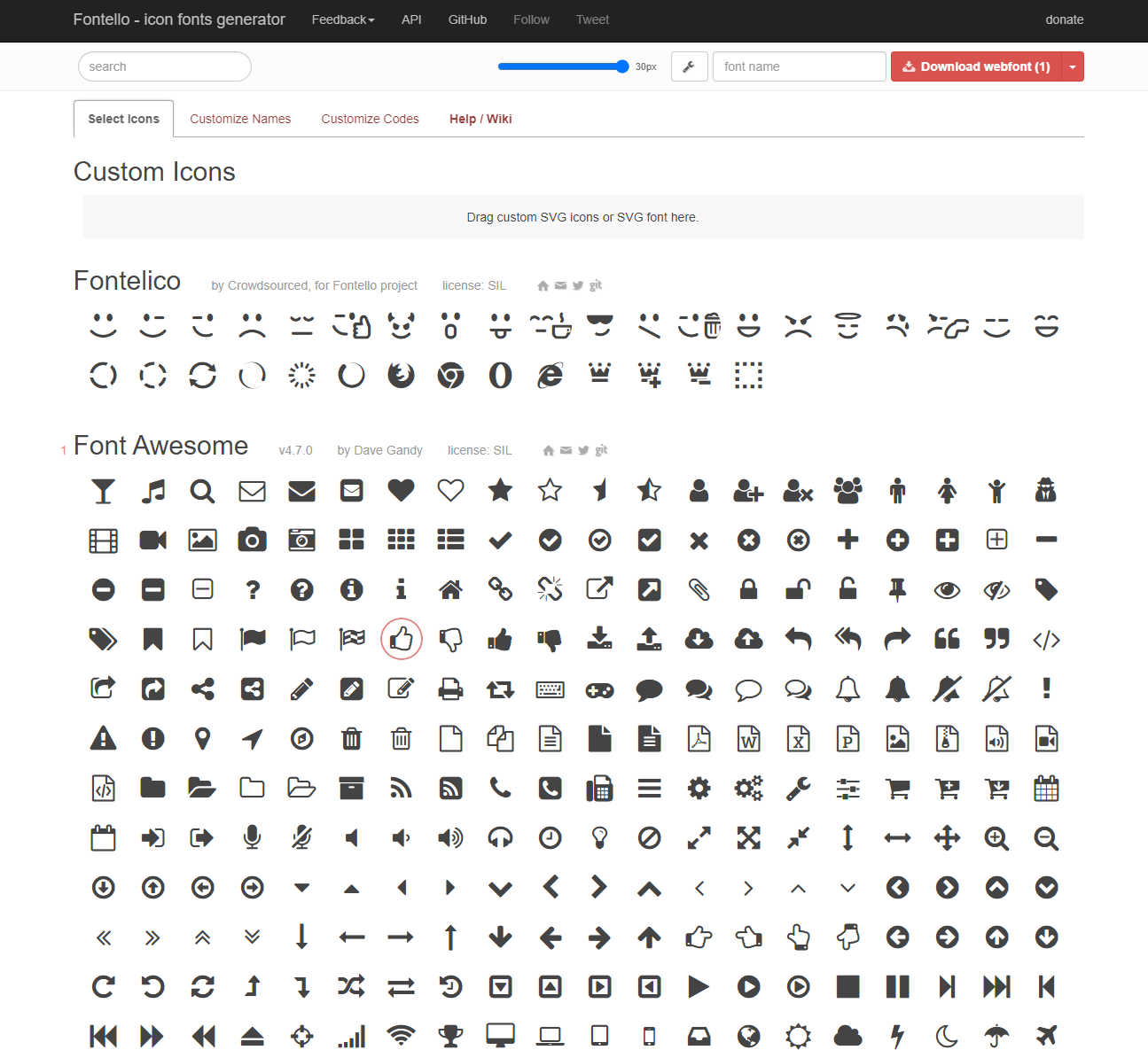Click the custom SVG drop area
The image size is (1148, 1050).
[582, 217]
